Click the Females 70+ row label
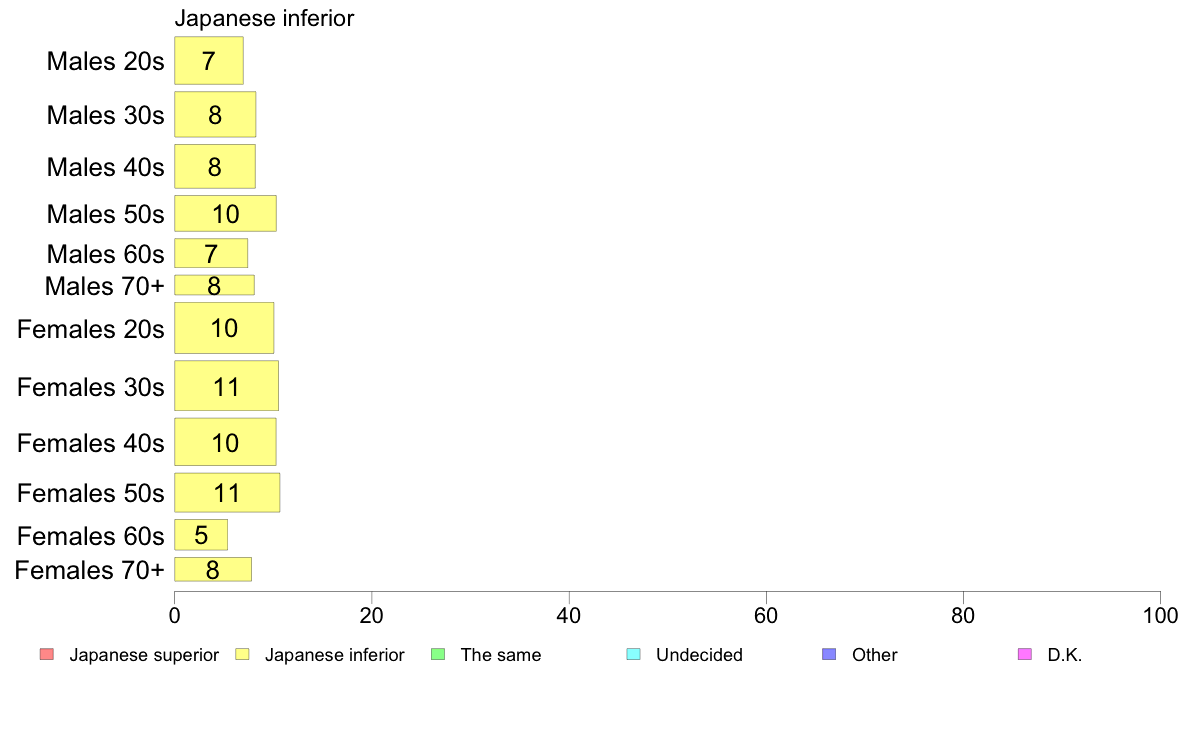Viewport: 1188px width, 736px height. (x=89, y=570)
